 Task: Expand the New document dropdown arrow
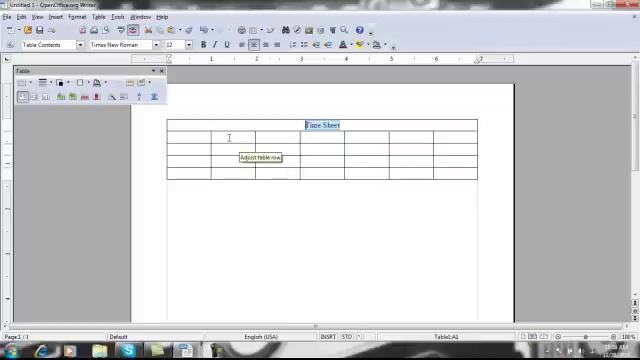pos(19,30)
